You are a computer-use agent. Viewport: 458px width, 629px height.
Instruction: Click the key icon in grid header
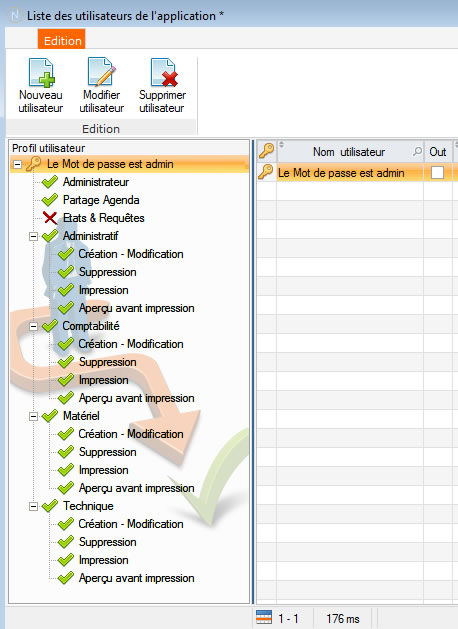[x=266, y=151]
